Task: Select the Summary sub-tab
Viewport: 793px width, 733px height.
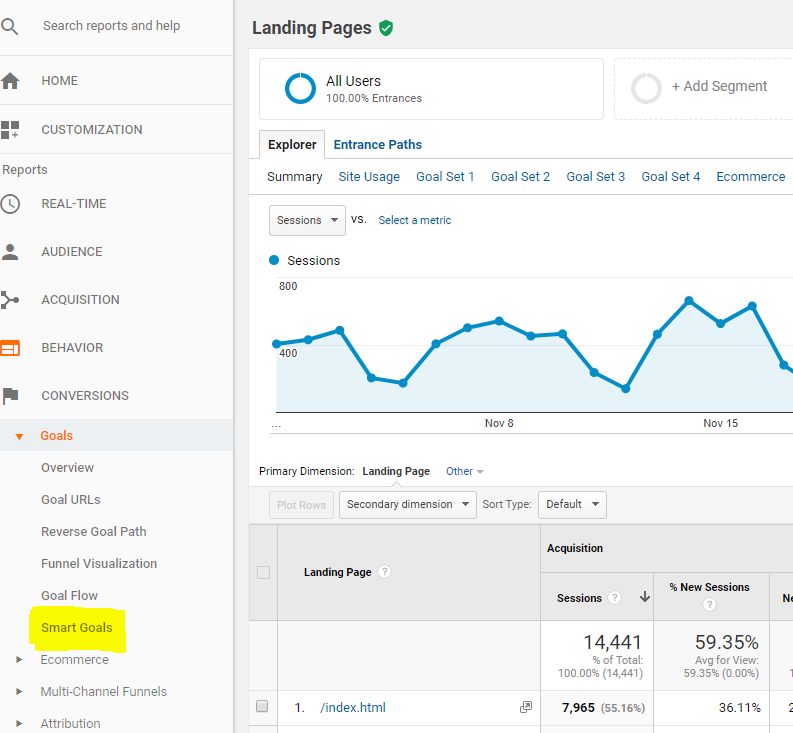Action: (294, 177)
